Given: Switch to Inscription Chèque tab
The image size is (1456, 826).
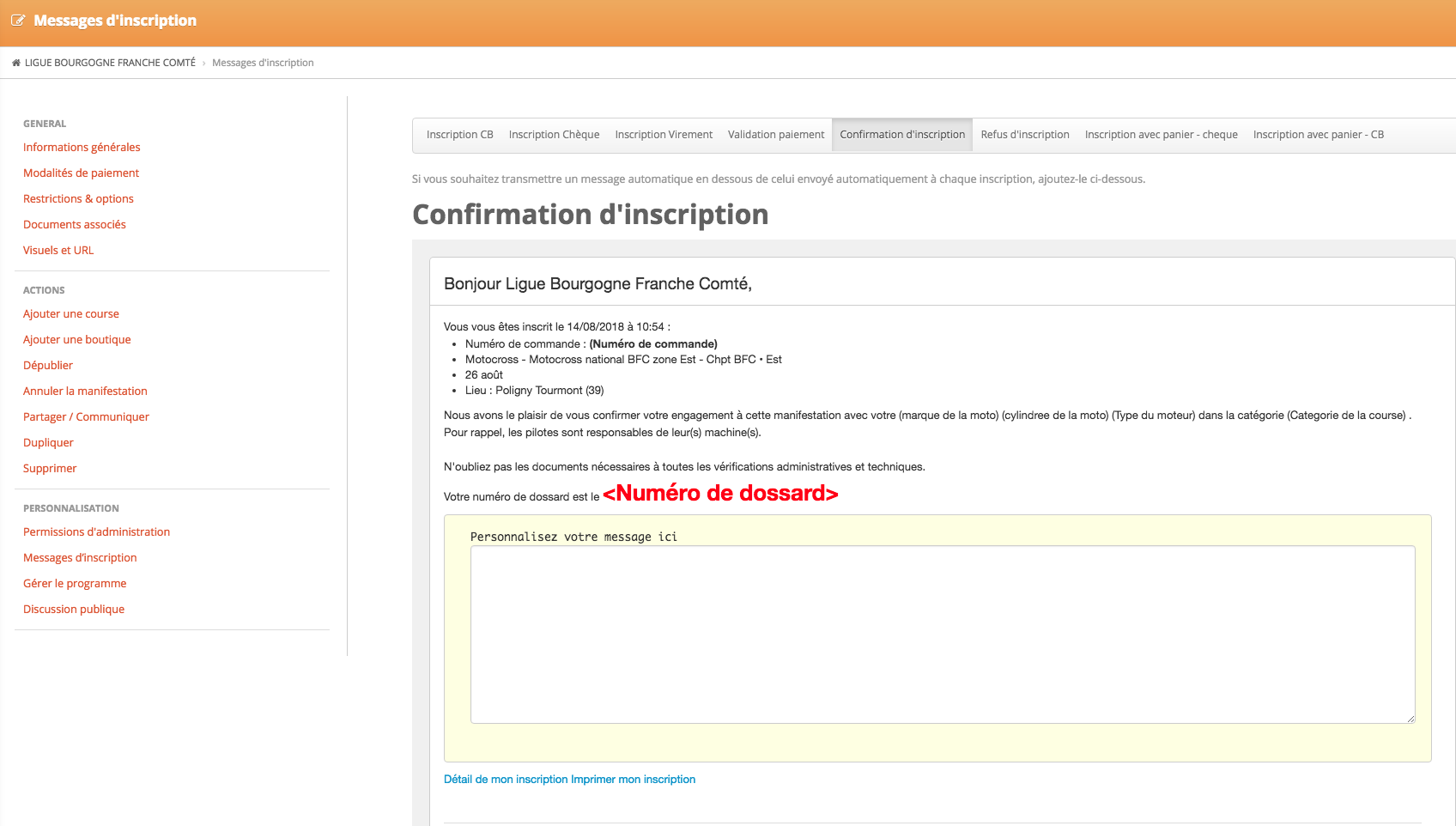Looking at the screenshot, I should point(555,135).
